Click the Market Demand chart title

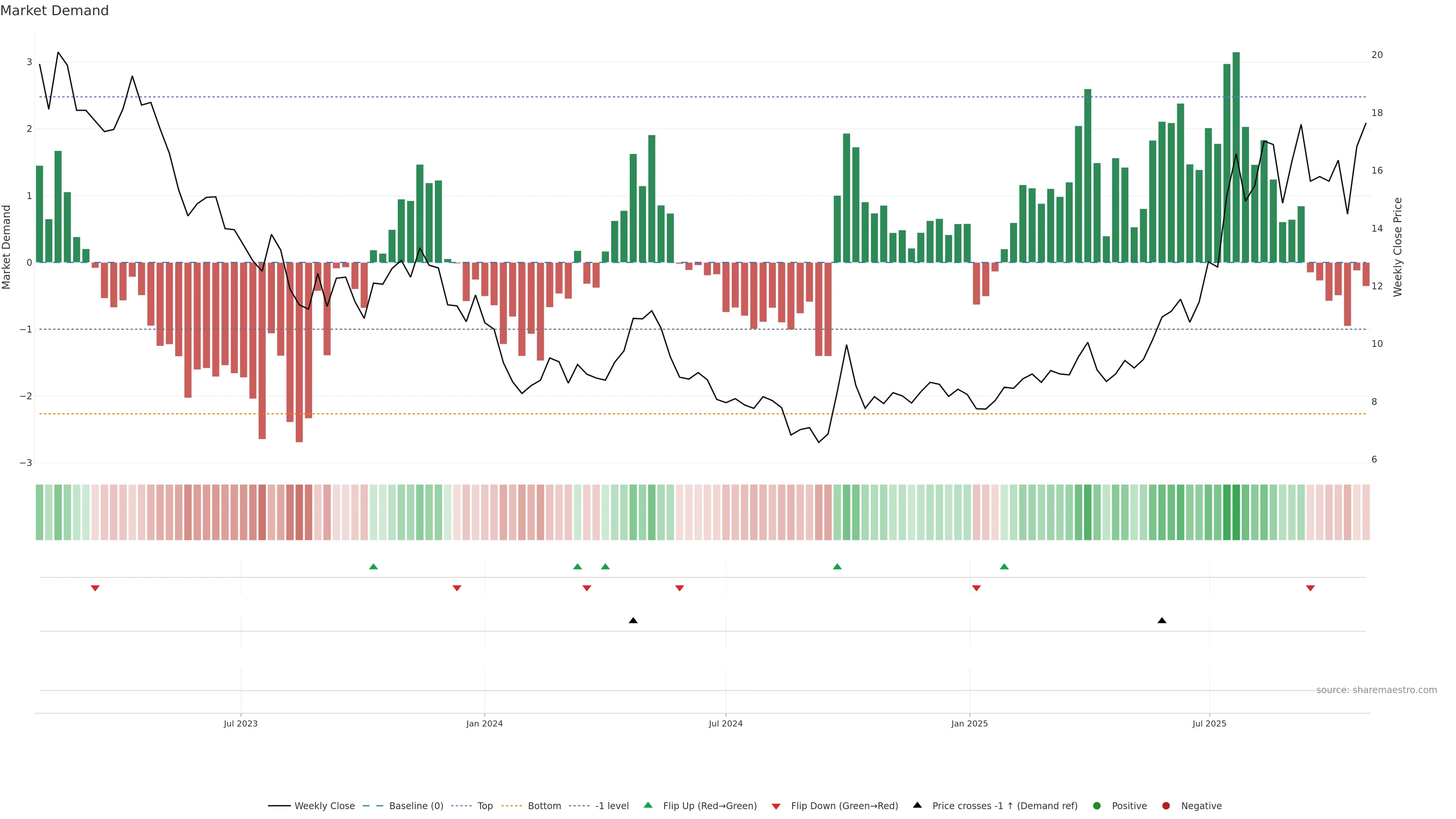tap(54, 11)
